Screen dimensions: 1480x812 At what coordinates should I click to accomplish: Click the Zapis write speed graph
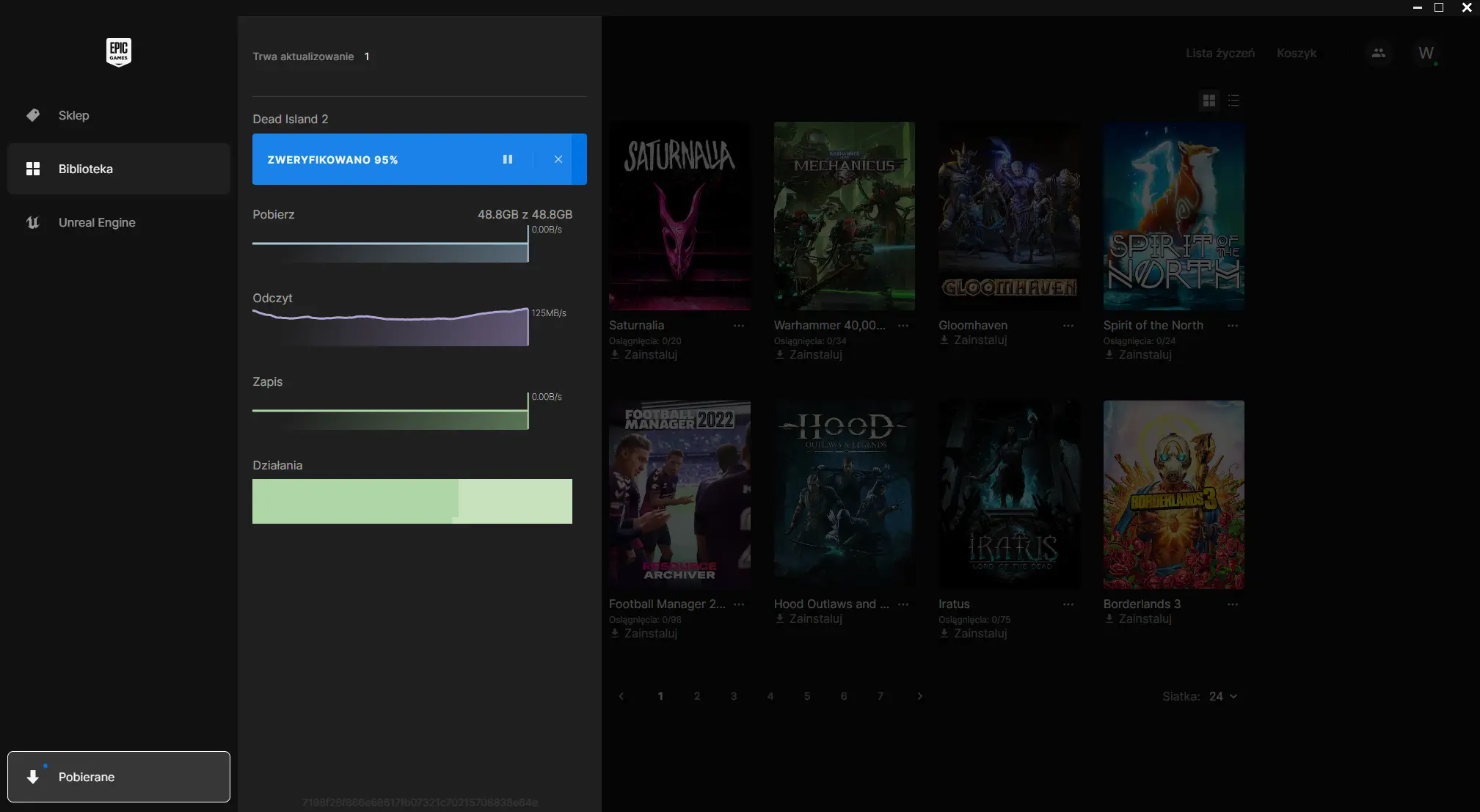tap(390, 411)
